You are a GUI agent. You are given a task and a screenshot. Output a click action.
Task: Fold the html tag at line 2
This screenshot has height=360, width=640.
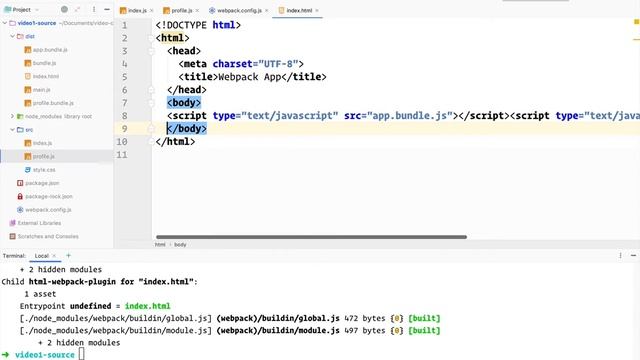click(x=151, y=38)
